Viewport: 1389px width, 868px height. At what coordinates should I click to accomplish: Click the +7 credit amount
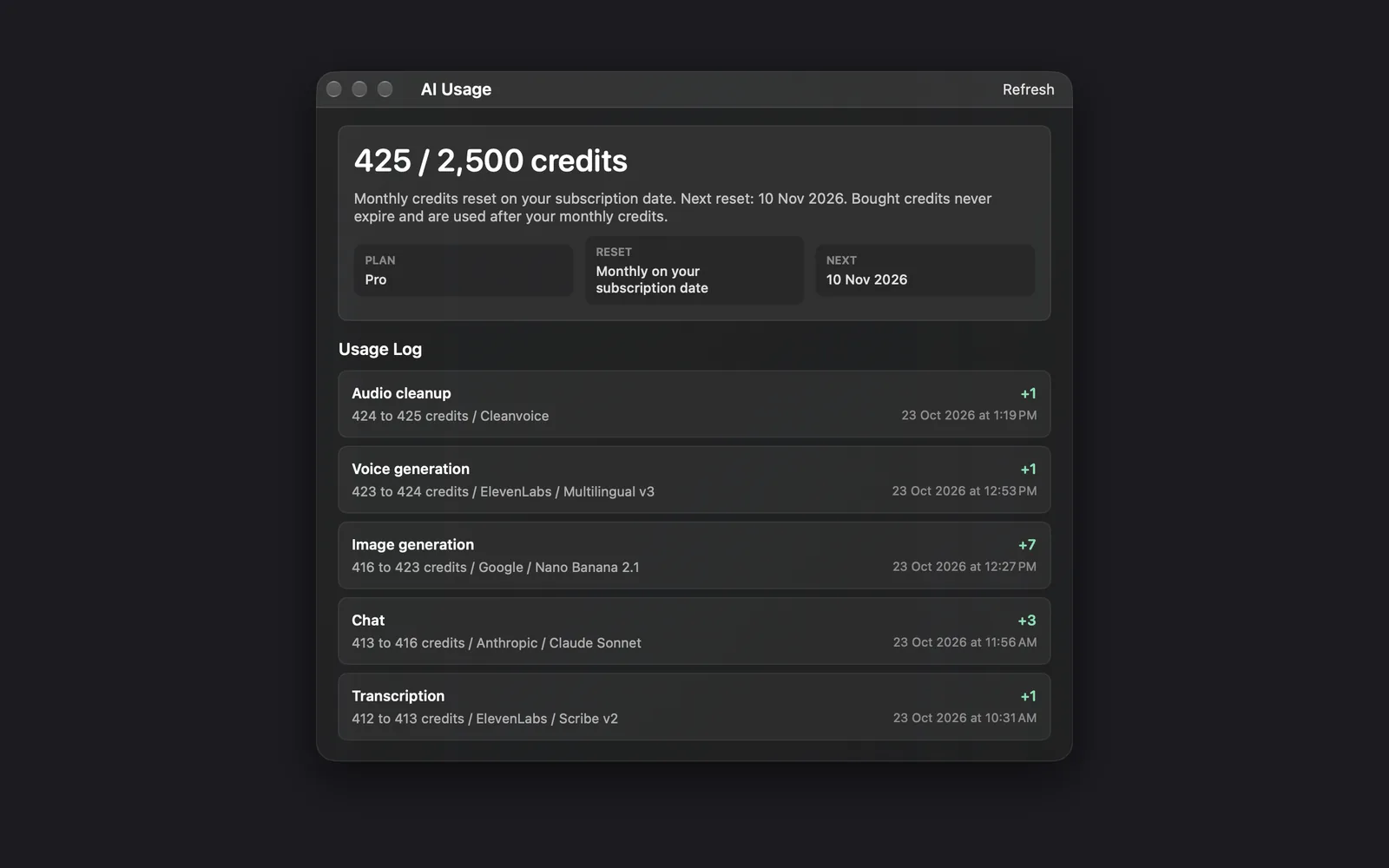[1027, 544]
